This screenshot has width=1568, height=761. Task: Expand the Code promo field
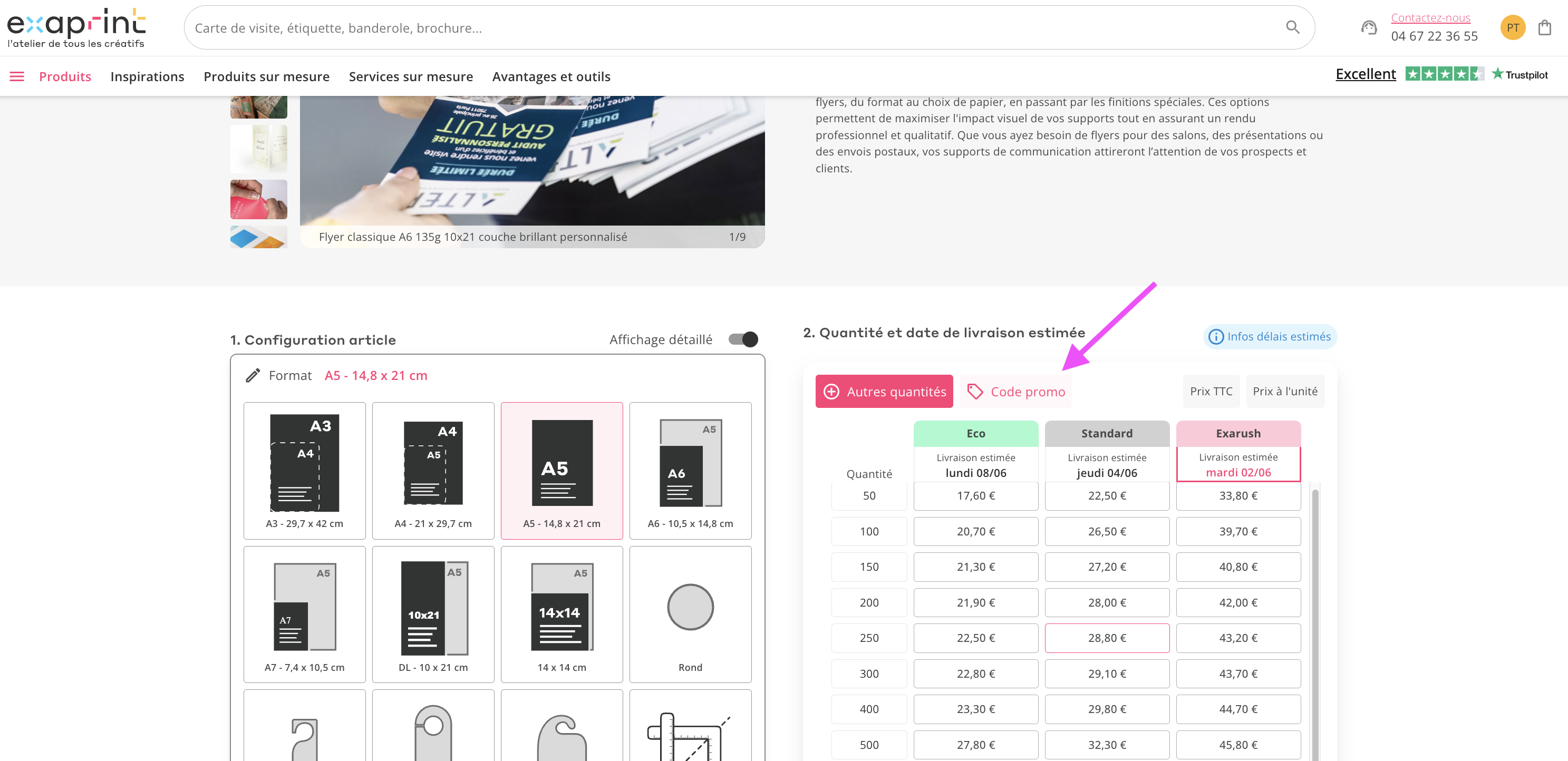1015,391
